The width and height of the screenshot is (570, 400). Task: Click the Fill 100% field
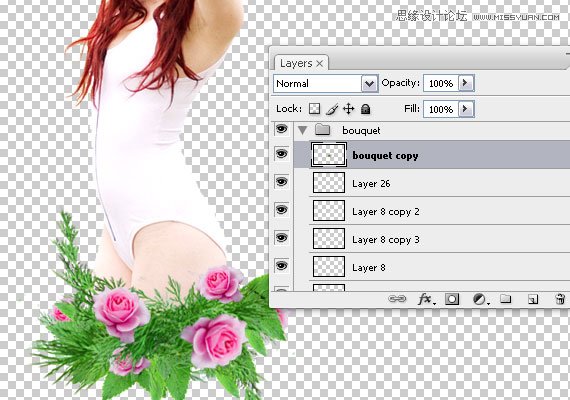coord(441,109)
